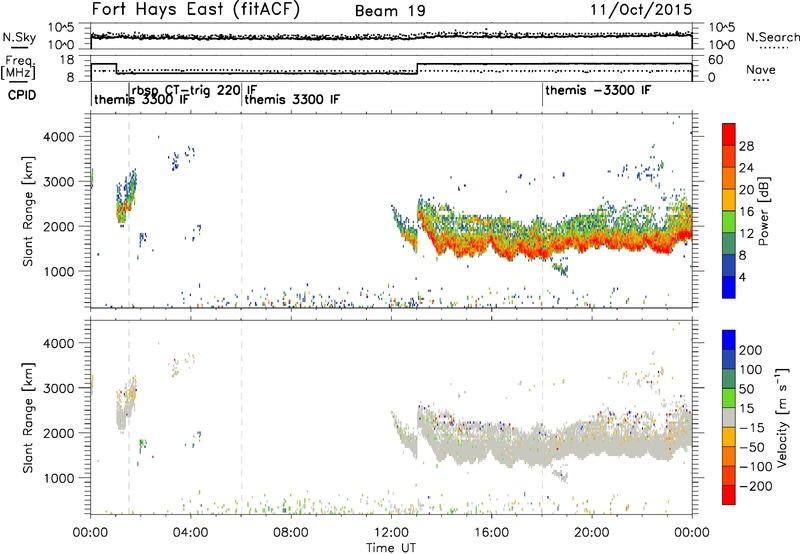
Task: Click the "1000" tick in the velocity panel
Action: tap(59, 478)
